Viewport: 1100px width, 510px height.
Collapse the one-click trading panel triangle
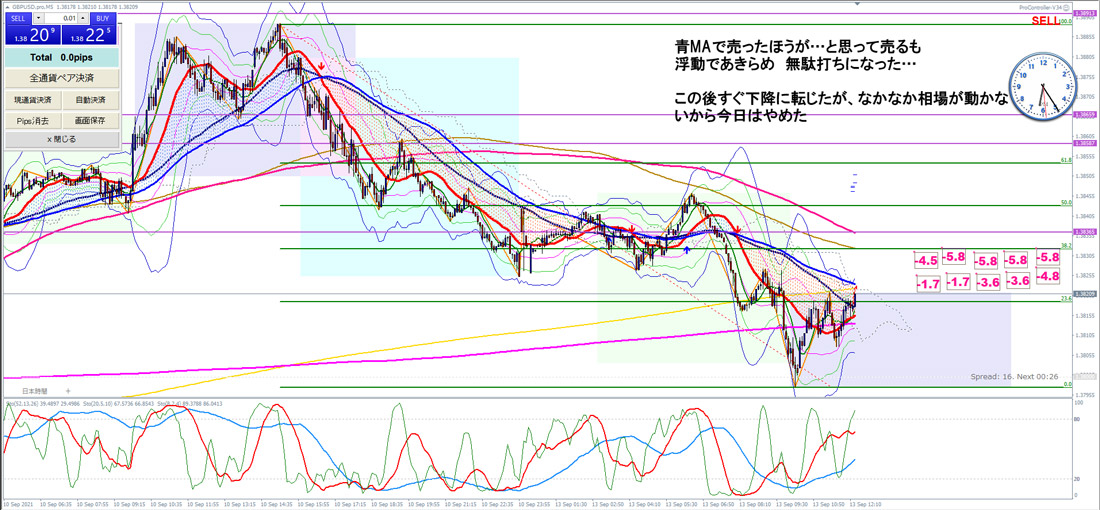(6, 5)
